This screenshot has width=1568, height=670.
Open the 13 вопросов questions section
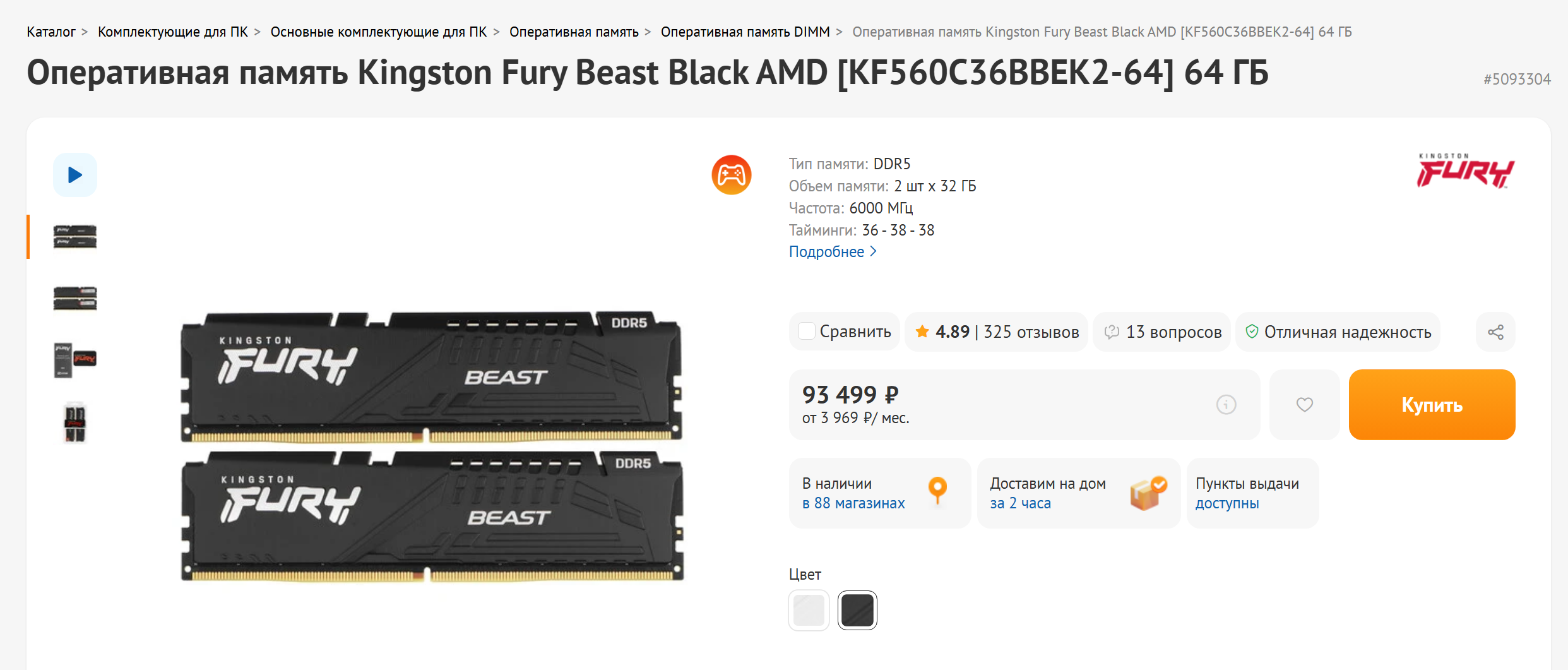(1163, 332)
